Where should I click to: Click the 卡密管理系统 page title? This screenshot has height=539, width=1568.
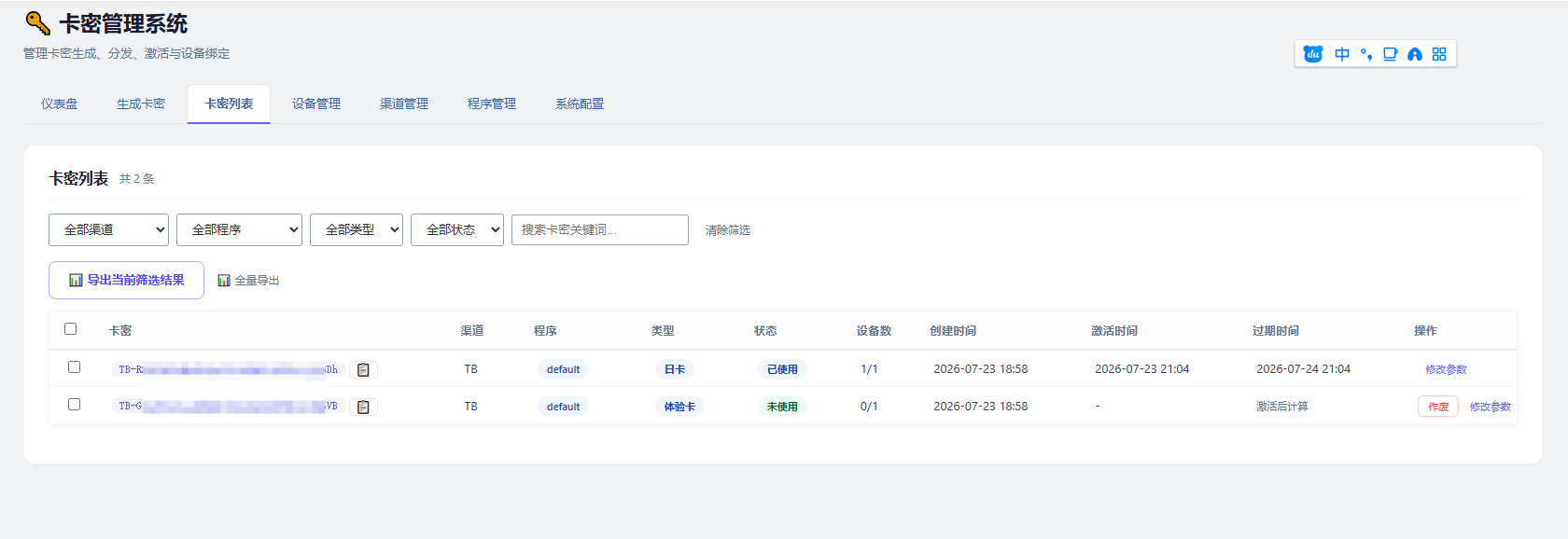coord(123,23)
